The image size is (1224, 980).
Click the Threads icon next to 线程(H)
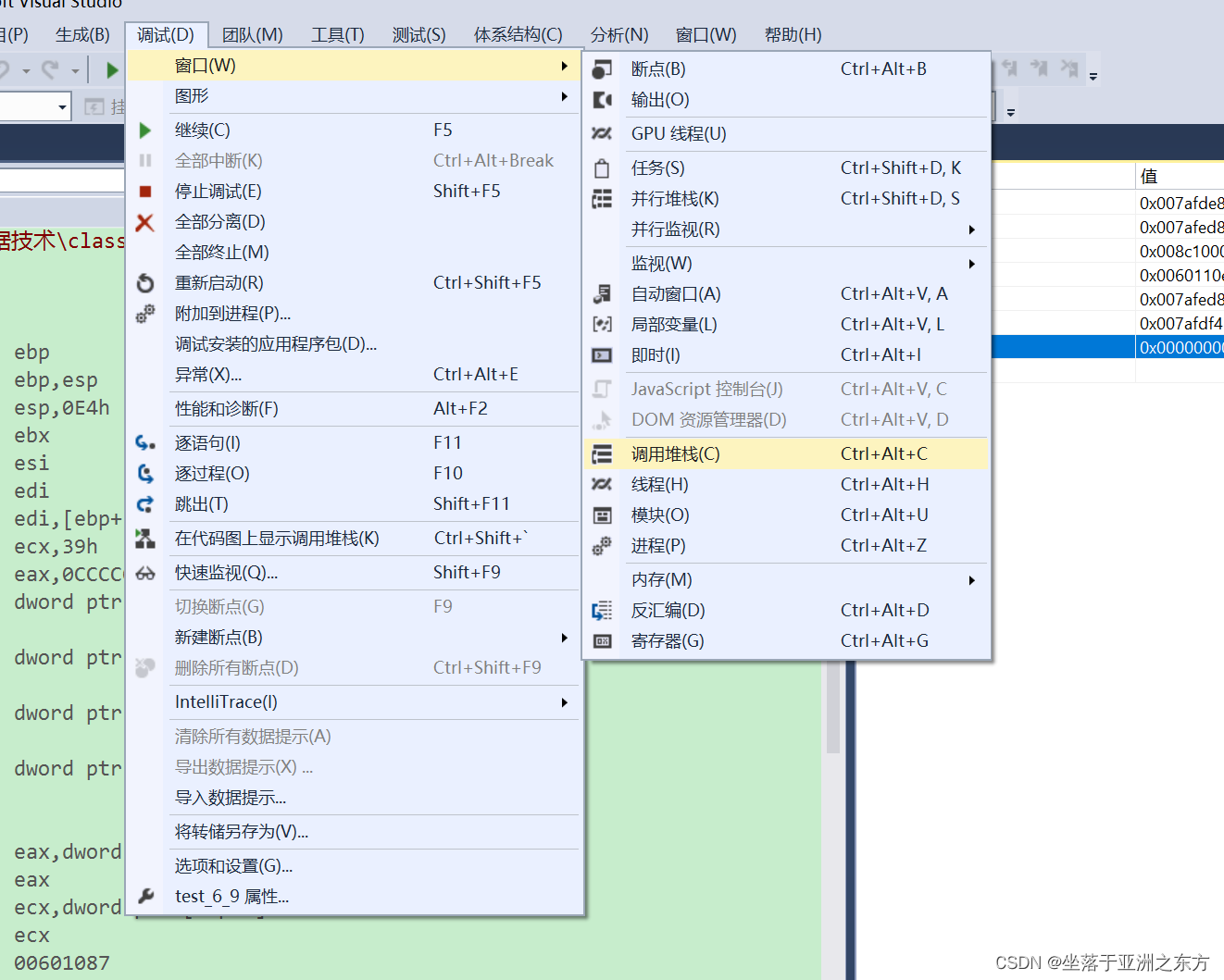click(602, 485)
